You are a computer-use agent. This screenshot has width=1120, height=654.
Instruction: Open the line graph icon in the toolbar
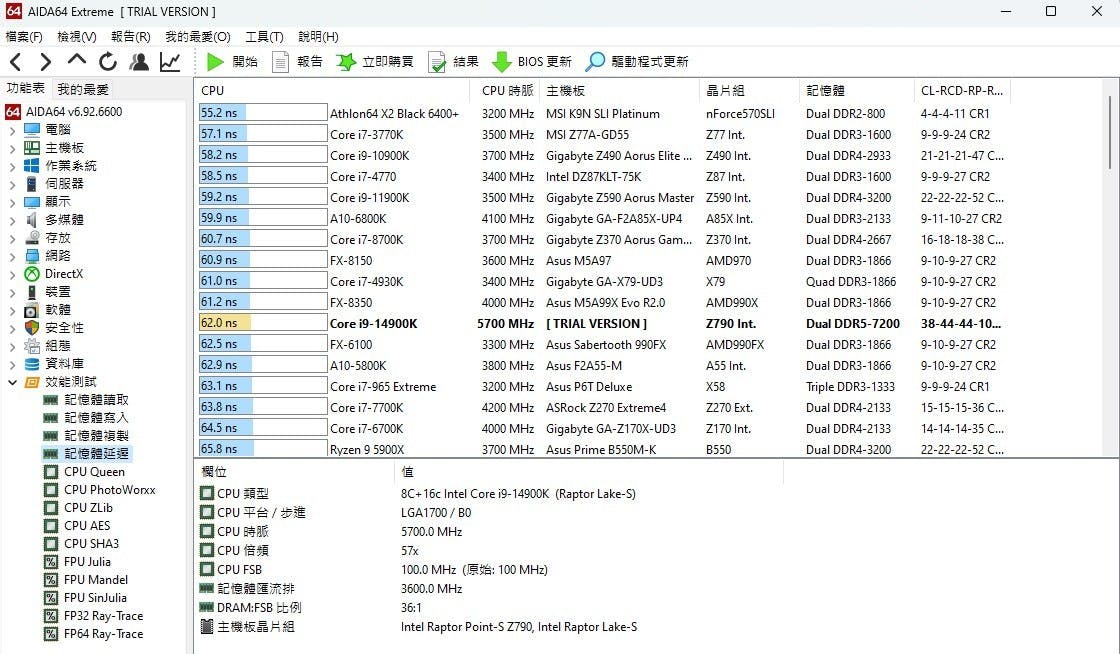click(x=170, y=62)
